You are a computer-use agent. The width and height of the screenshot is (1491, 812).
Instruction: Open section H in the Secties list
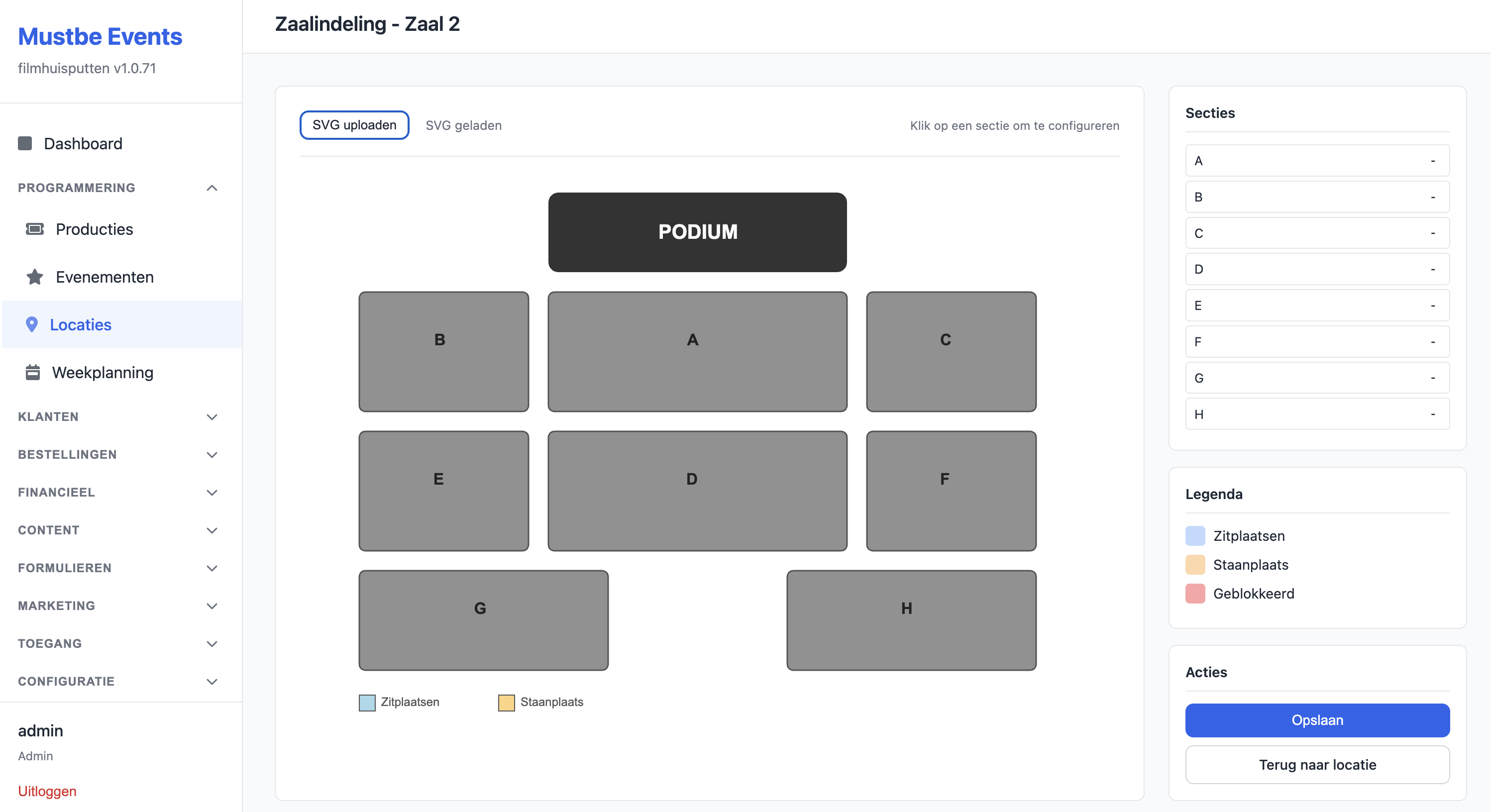coord(1316,414)
